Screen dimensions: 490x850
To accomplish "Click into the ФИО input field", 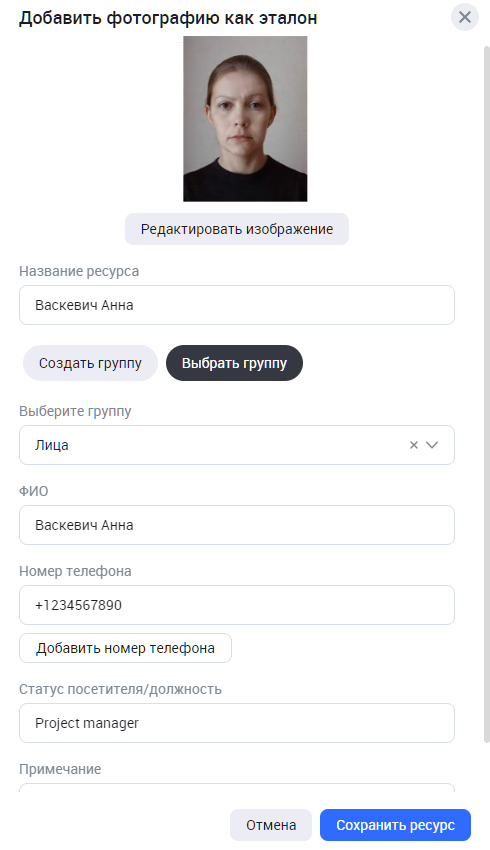I will click(237, 525).
